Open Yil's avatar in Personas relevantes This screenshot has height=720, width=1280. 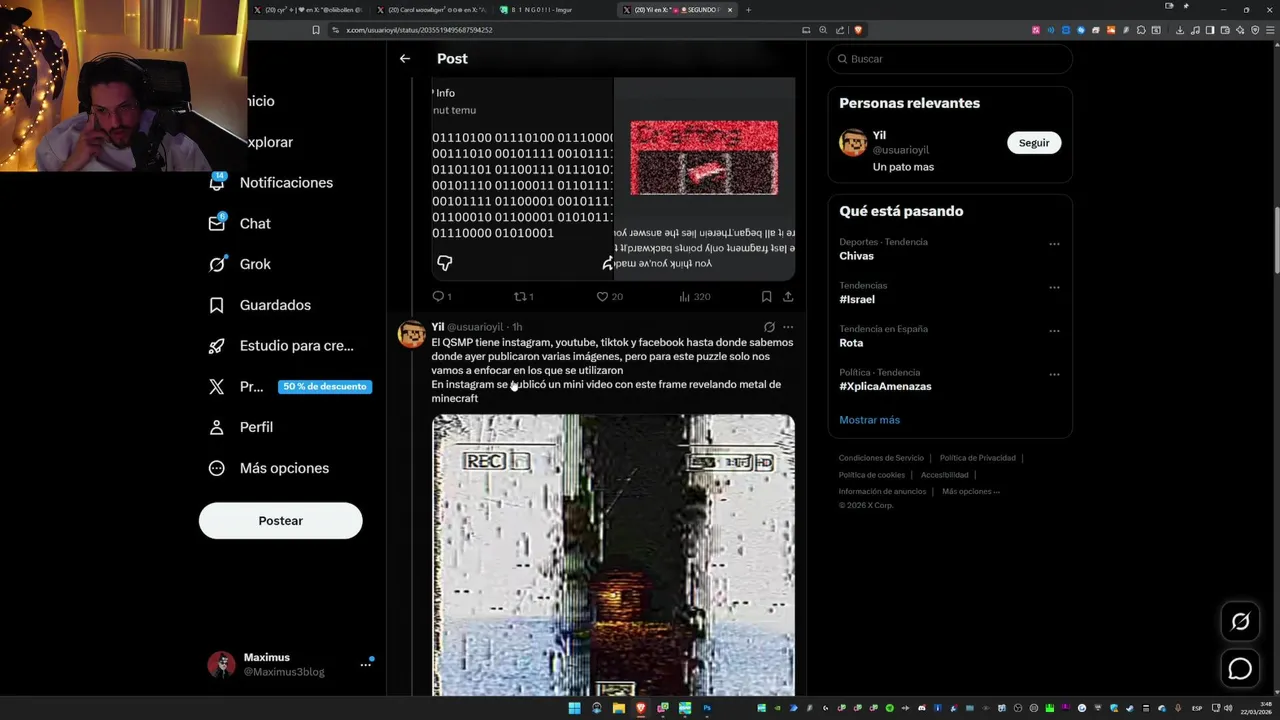tap(853, 142)
